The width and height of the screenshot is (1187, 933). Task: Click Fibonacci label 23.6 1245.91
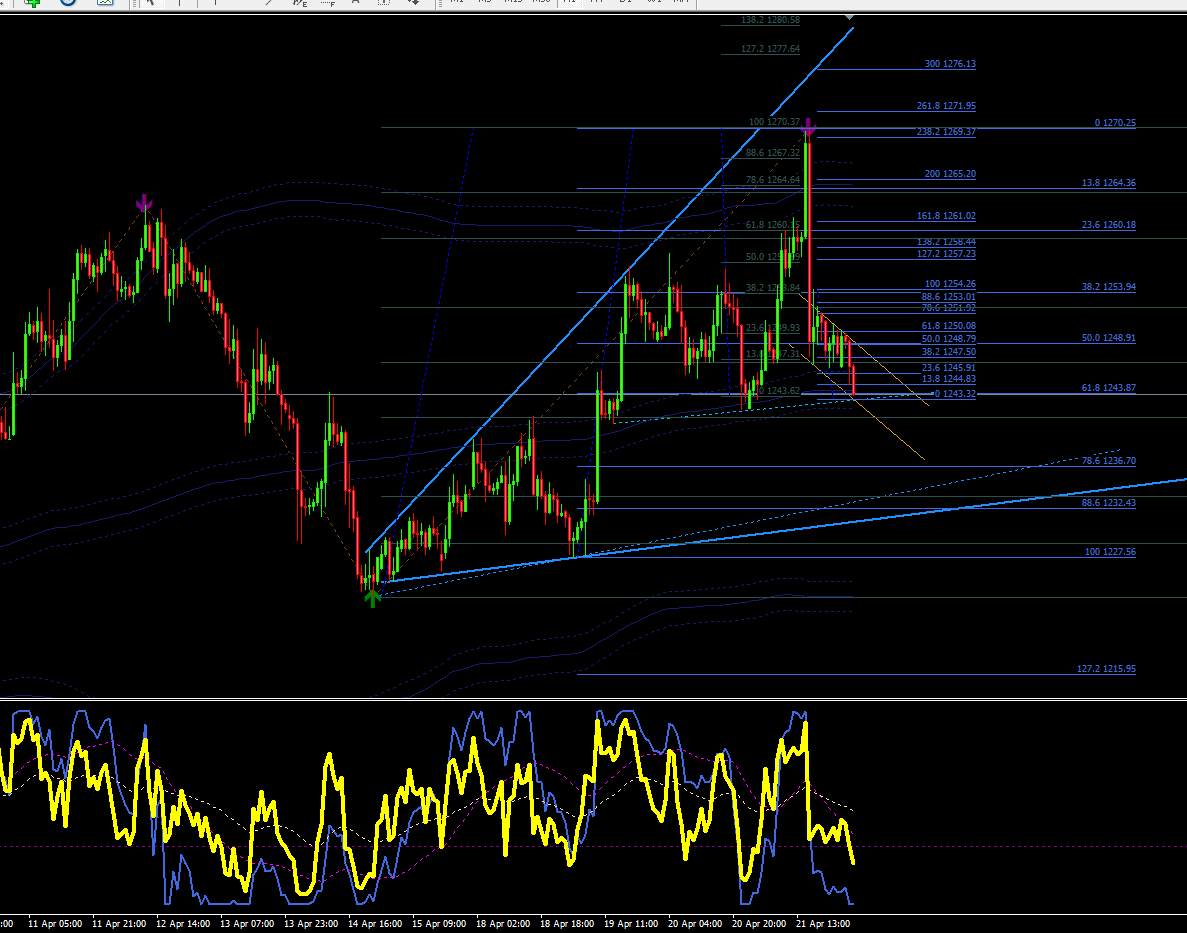(949, 368)
